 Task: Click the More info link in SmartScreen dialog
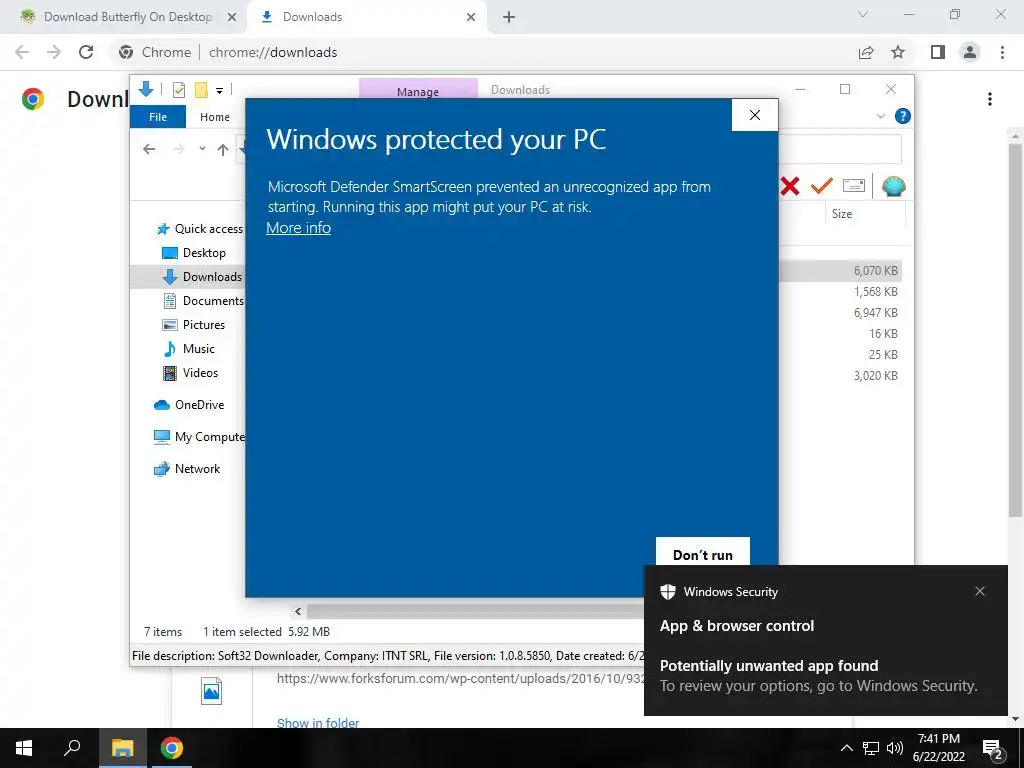tap(298, 228)
